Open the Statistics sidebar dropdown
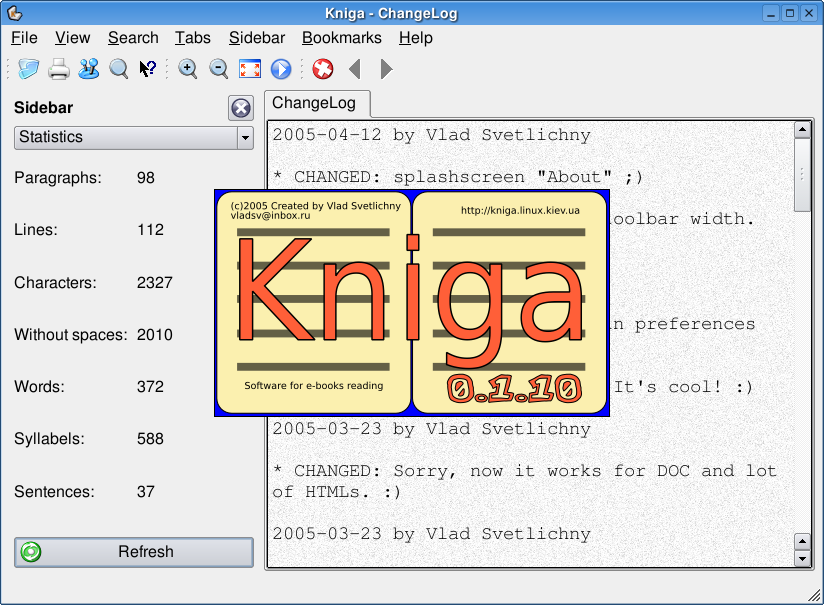This screenshot has height=605, width=824. (134, 138)
